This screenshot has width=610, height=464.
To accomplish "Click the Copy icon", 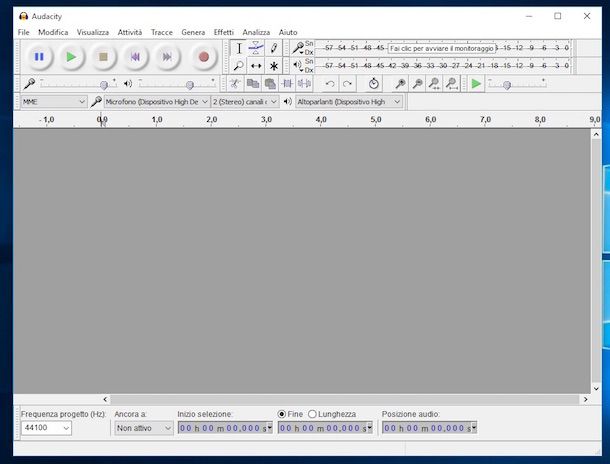I will click(x=253, y=84).
